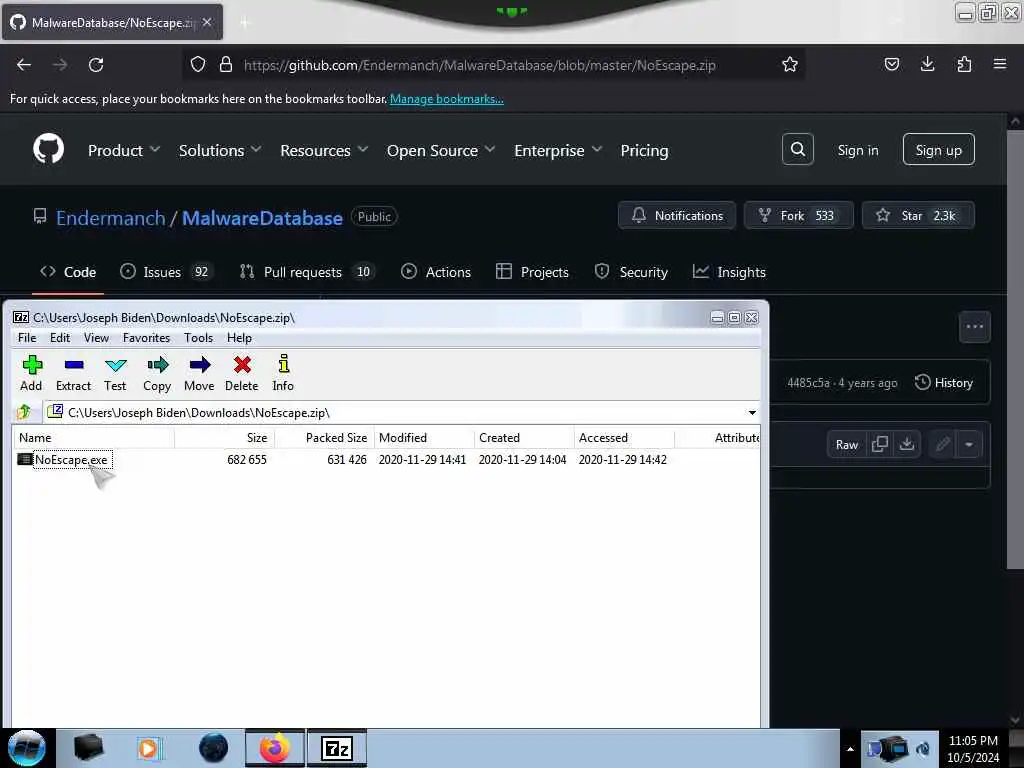Click the Copy toolbar icon in 7-Zip
1024x768 pixels.
pos(157,374)
